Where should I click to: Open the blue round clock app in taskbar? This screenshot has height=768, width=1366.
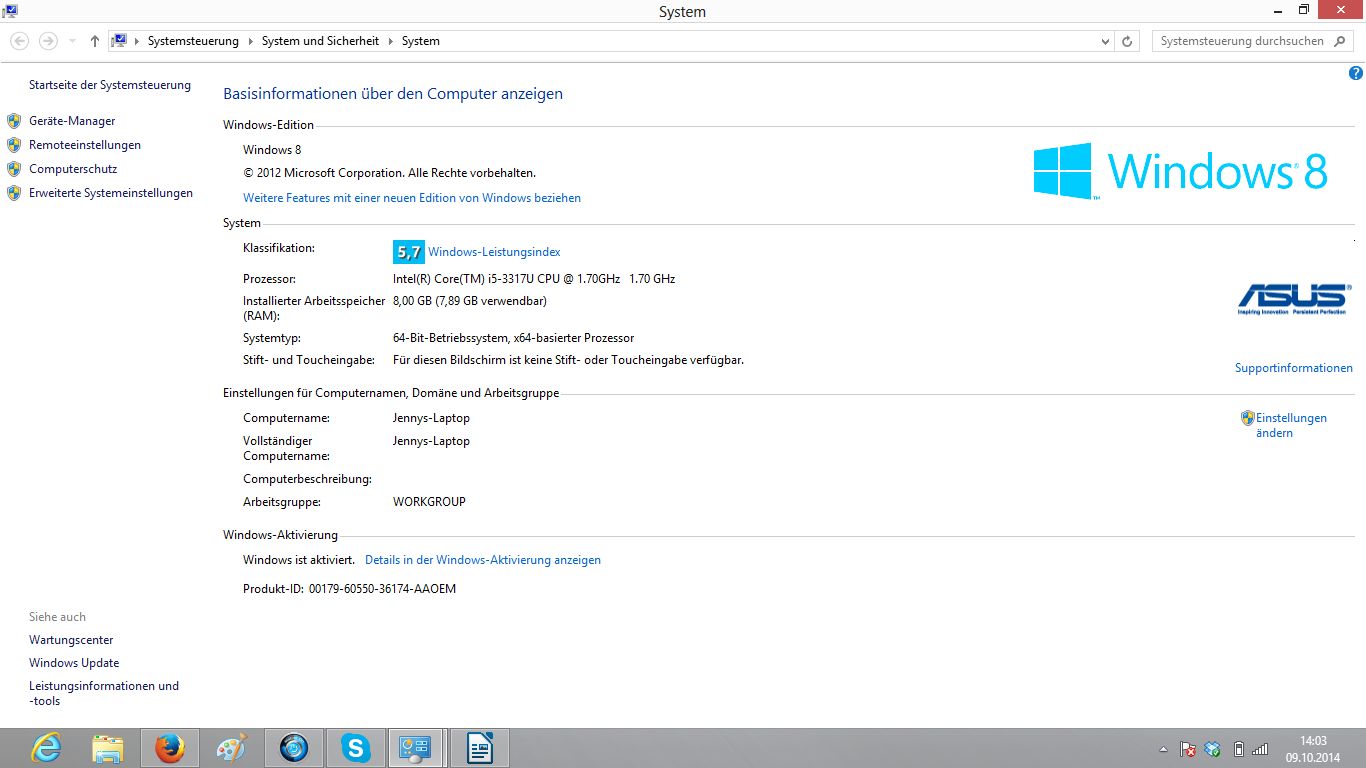[x=294, y=748]
